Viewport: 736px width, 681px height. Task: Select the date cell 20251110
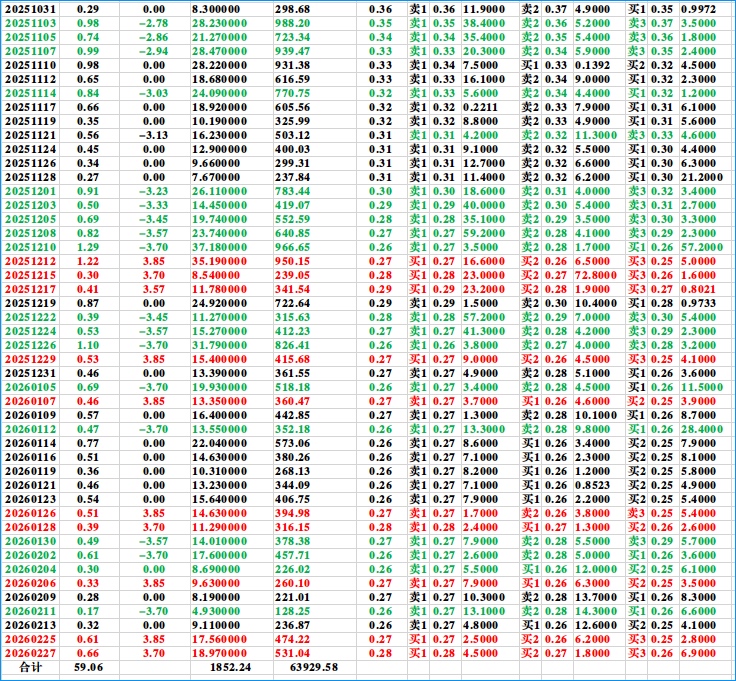click(30, 65)
